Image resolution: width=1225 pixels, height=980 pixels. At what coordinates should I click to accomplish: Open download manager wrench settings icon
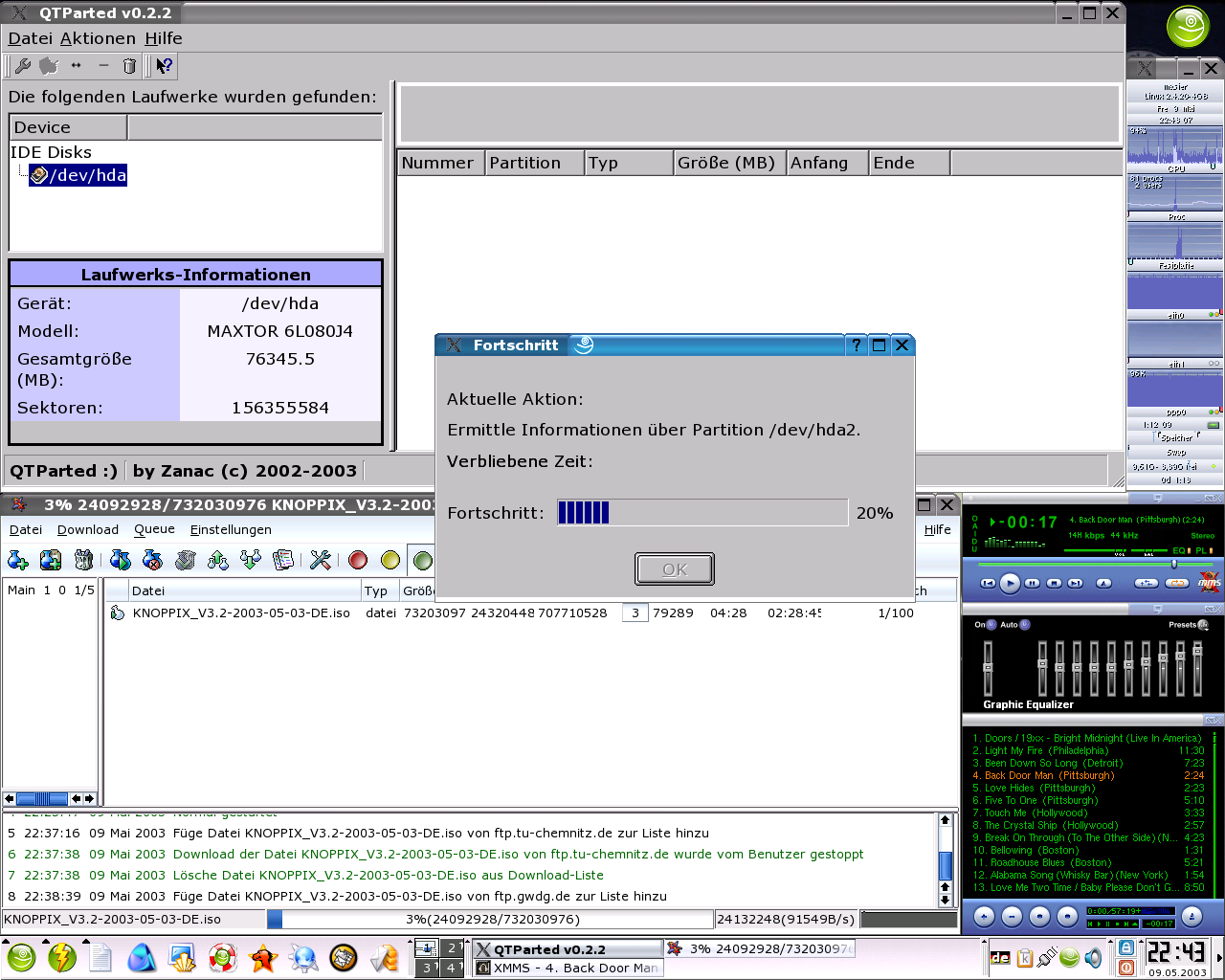point(321,560)
